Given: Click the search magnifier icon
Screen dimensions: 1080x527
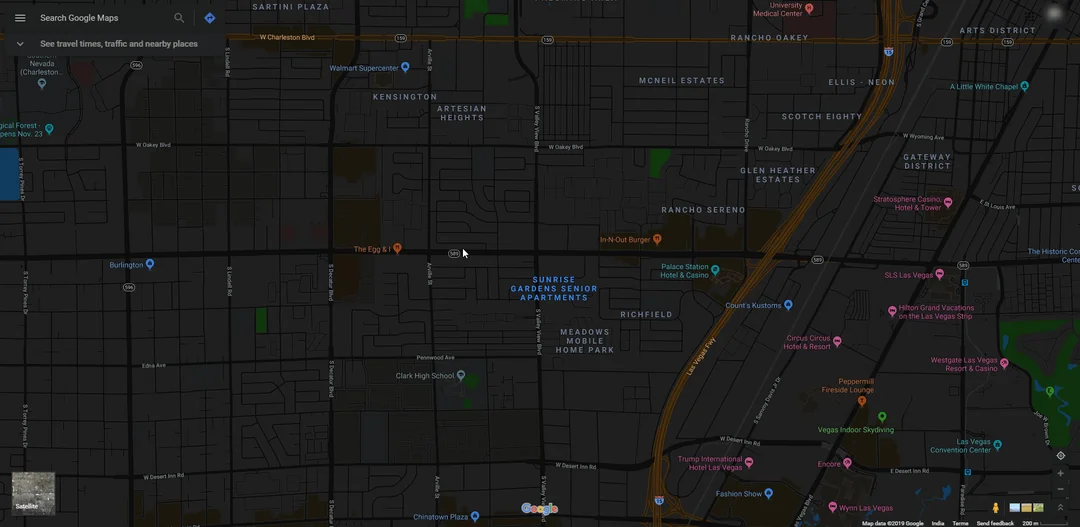Looking at the screenshot, I should 179,18.
